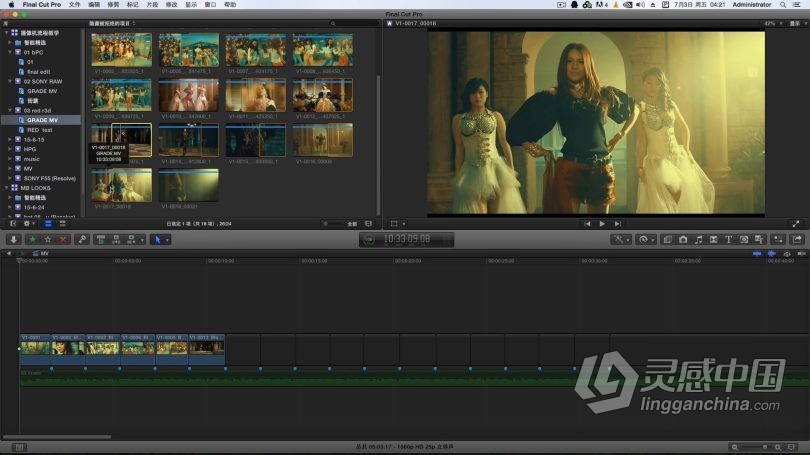Open the 标记 (Mark) menu

pyautogui.click(x=133, y=5)
